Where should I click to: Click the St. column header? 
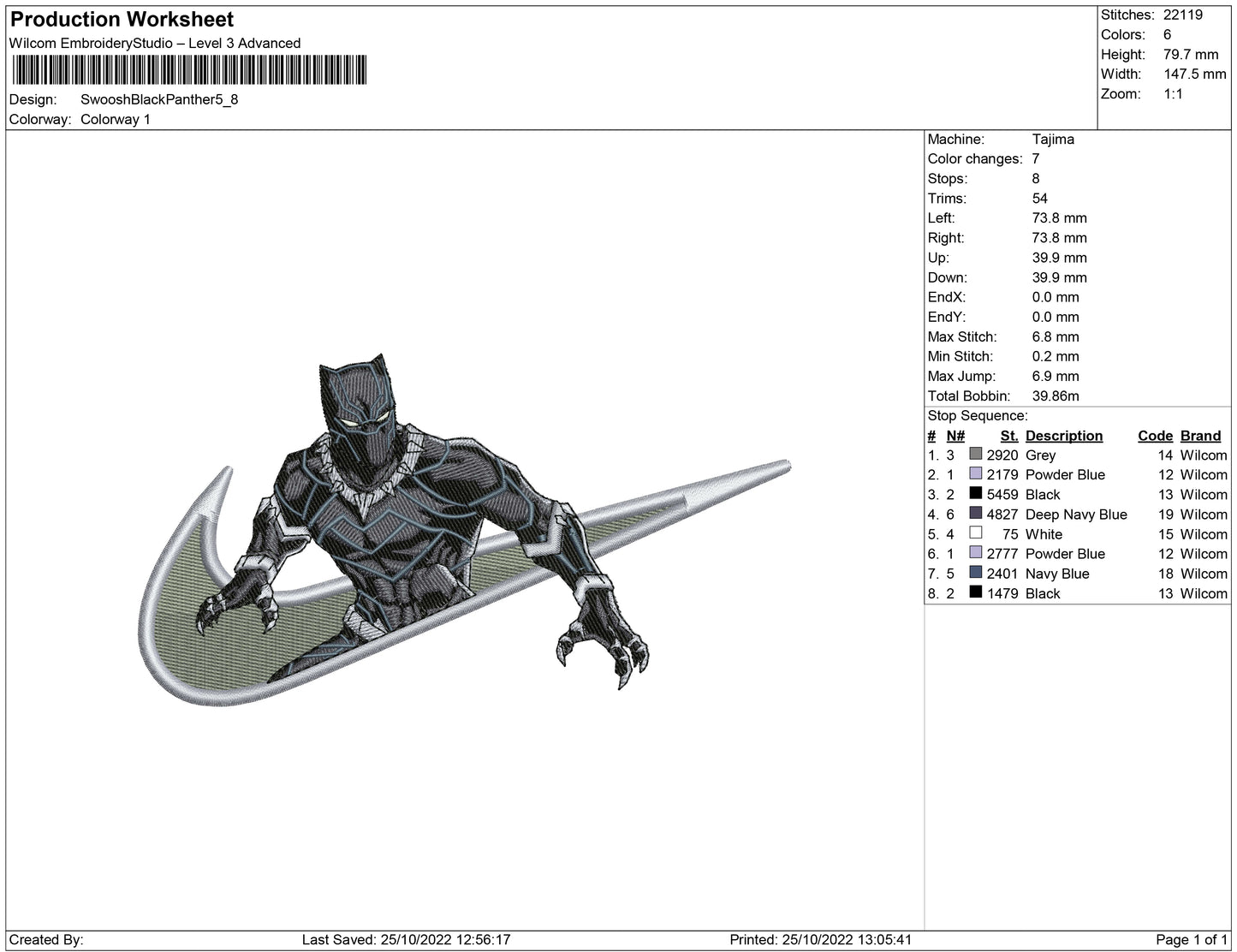(1009, 435)
